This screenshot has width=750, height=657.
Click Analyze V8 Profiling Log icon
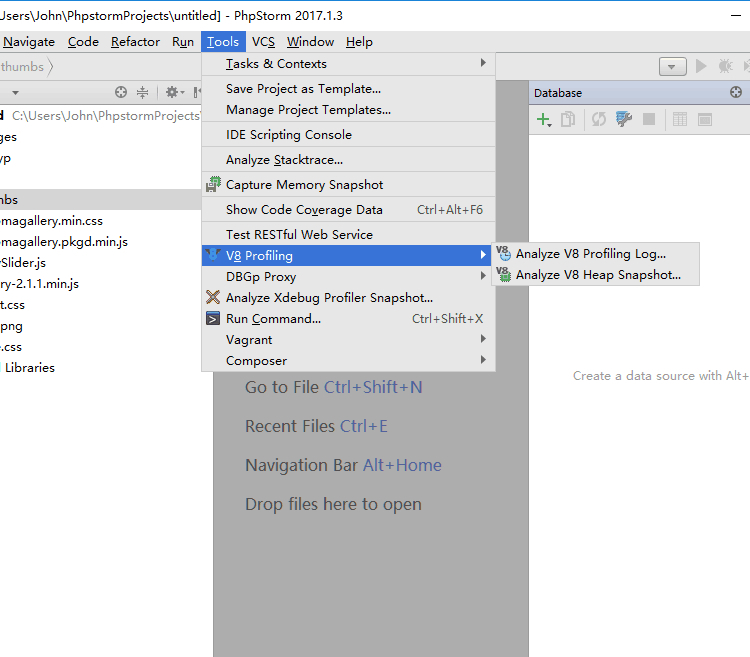tap(504, 253)
